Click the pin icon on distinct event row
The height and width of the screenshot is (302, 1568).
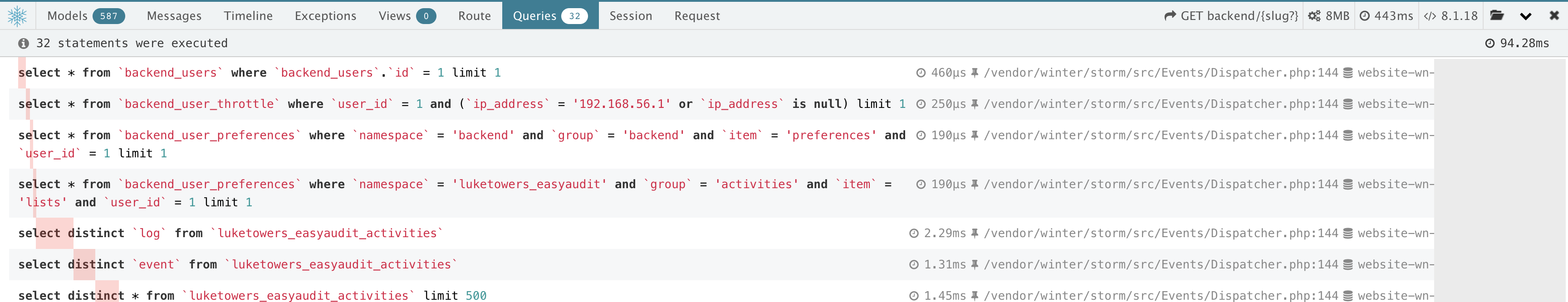[975, 264]
